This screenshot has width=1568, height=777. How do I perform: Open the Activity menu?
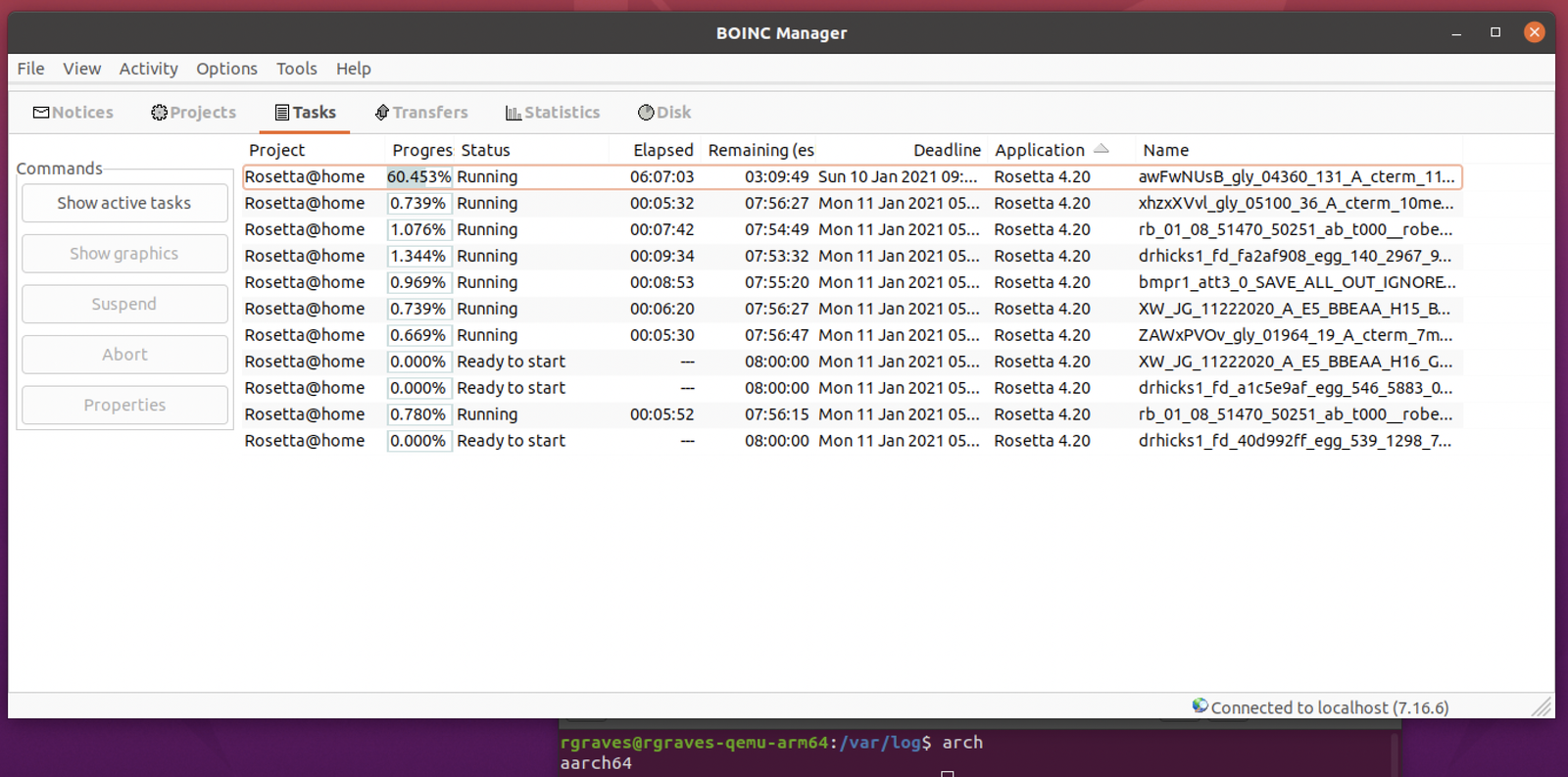point(148,69)
